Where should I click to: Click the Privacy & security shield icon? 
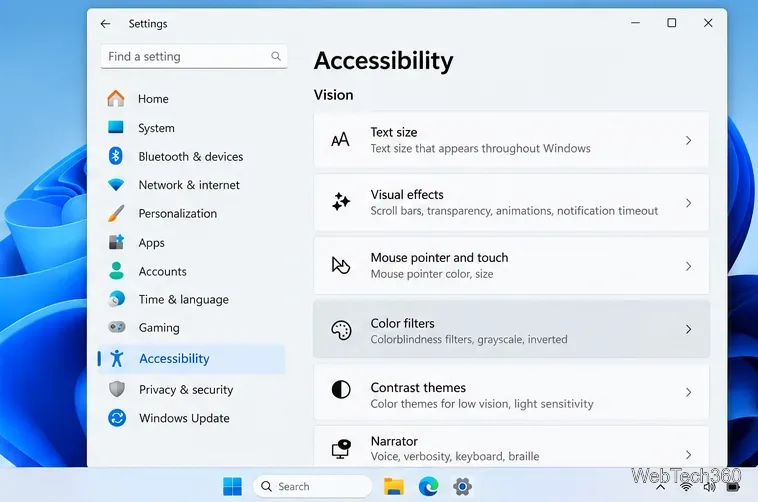point(117,389)
